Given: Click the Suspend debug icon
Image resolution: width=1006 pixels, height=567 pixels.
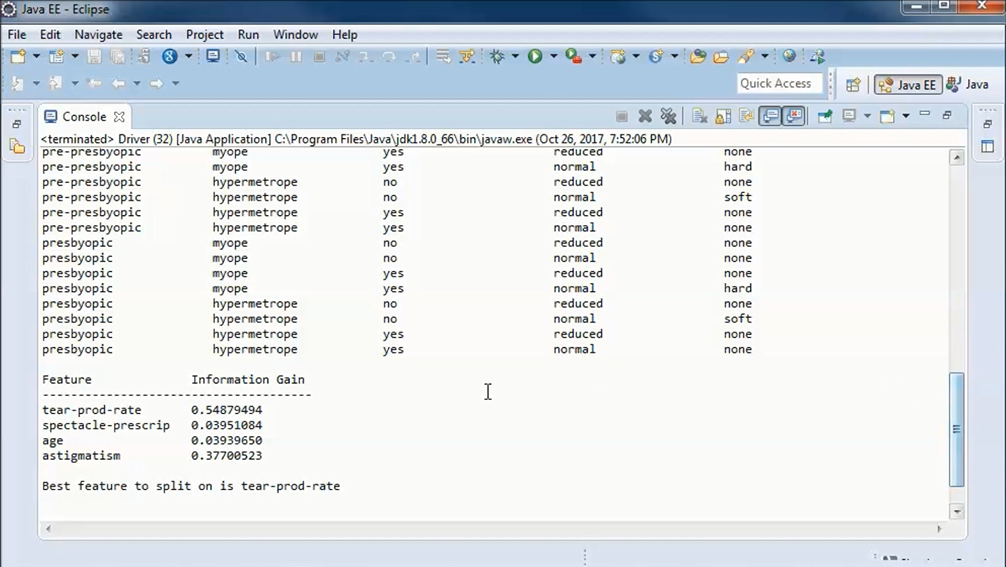Looking at the screenshot, I should pos(296,56).
